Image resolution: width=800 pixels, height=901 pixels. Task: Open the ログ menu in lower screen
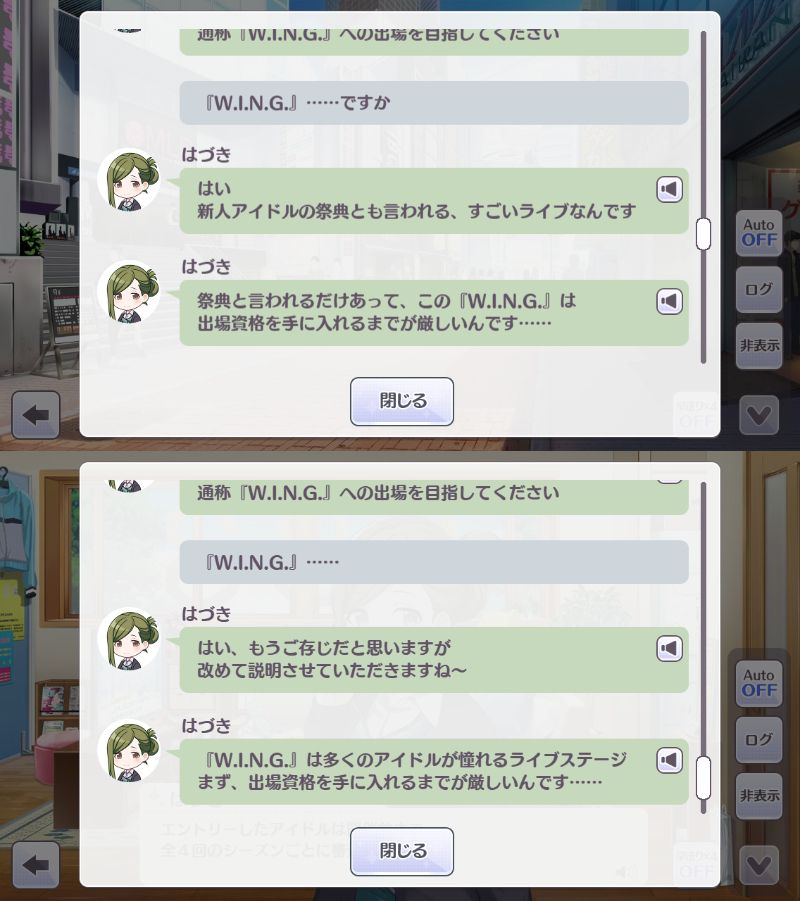[759, 740]
